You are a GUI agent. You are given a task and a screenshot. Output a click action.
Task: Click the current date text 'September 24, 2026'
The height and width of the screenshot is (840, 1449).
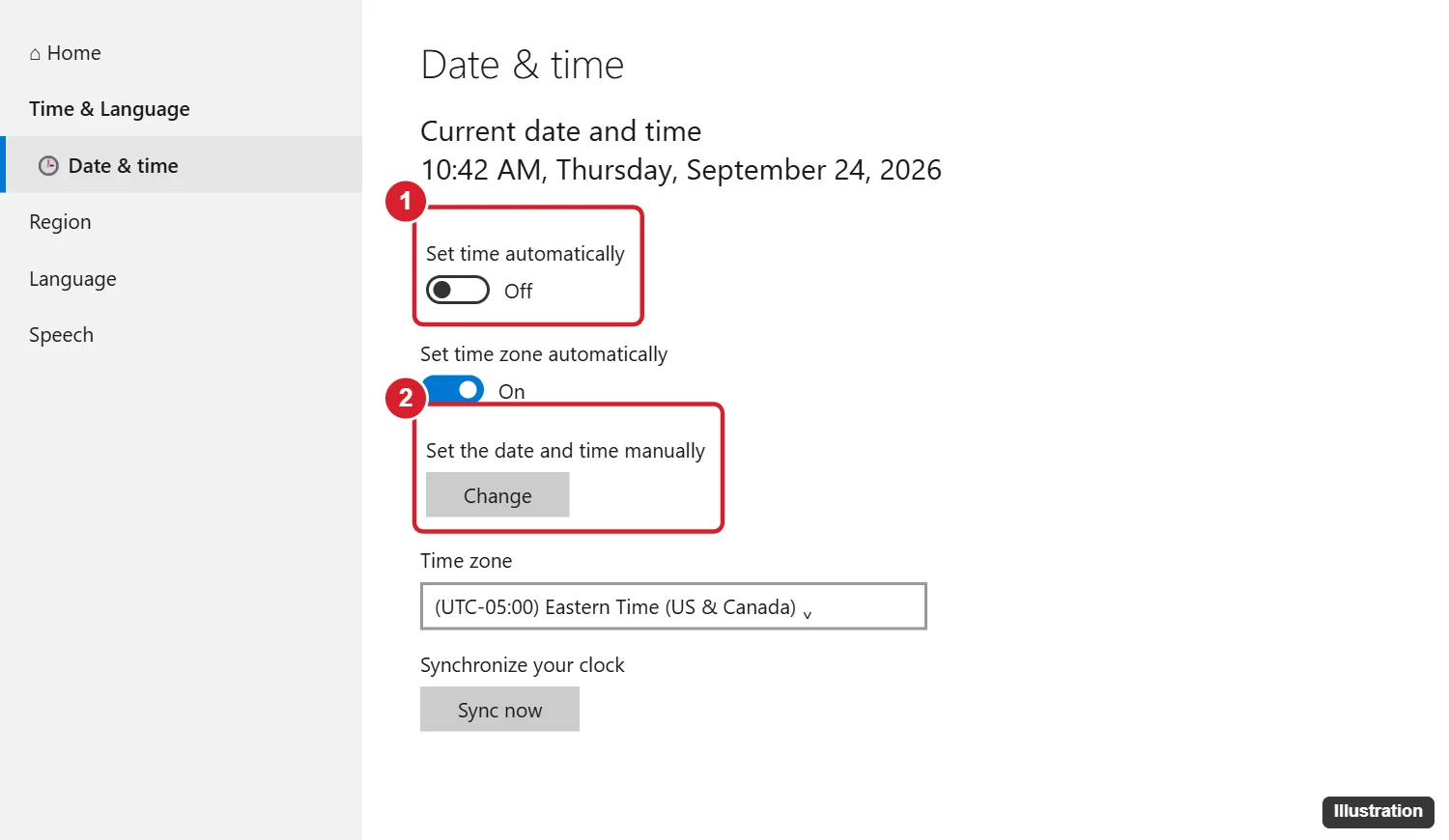pos(813,170)
